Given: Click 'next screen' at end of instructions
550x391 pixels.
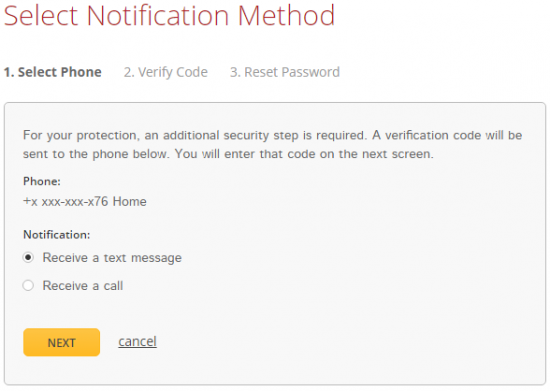Looking at the screenshot, I should point(398,154).
